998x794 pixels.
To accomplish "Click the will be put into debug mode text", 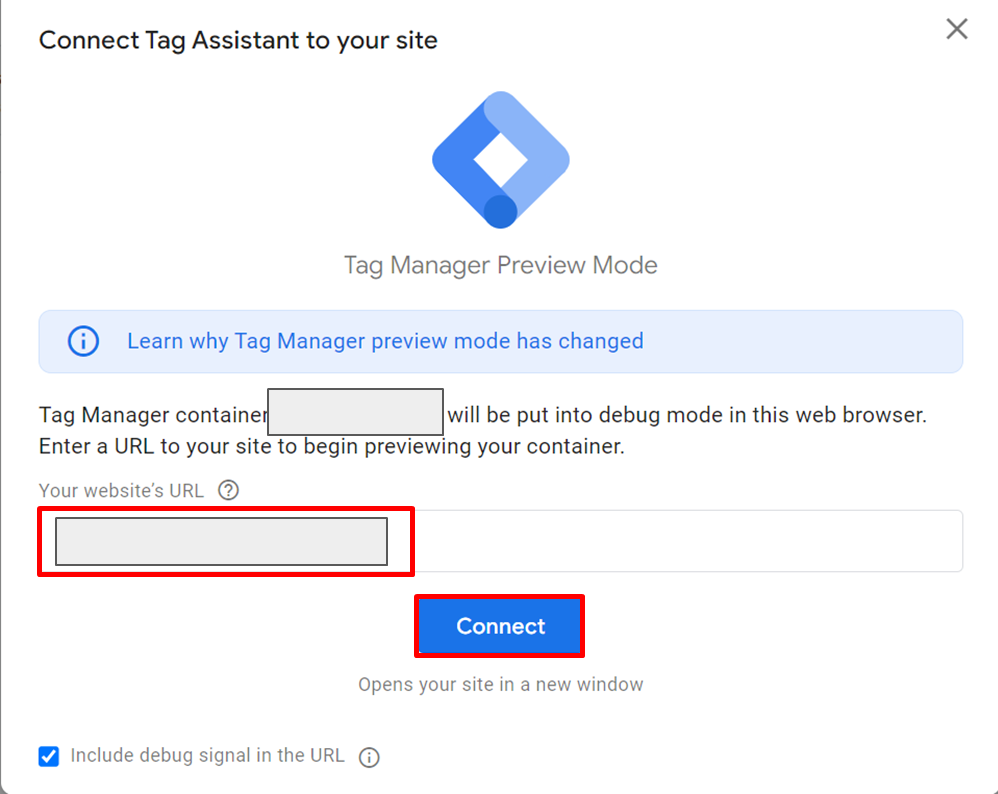I will click(x=687, y=415).
